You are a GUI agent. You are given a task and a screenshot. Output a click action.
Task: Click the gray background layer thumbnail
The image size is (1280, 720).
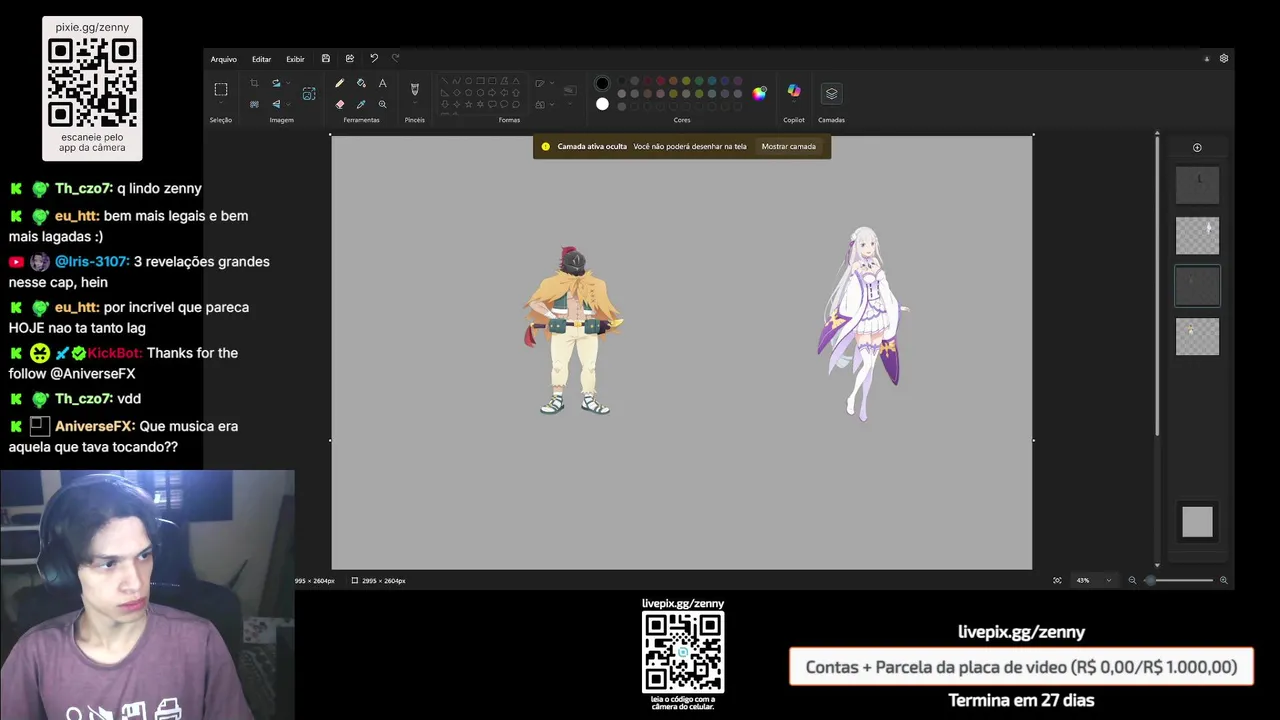pos(1197,522)
